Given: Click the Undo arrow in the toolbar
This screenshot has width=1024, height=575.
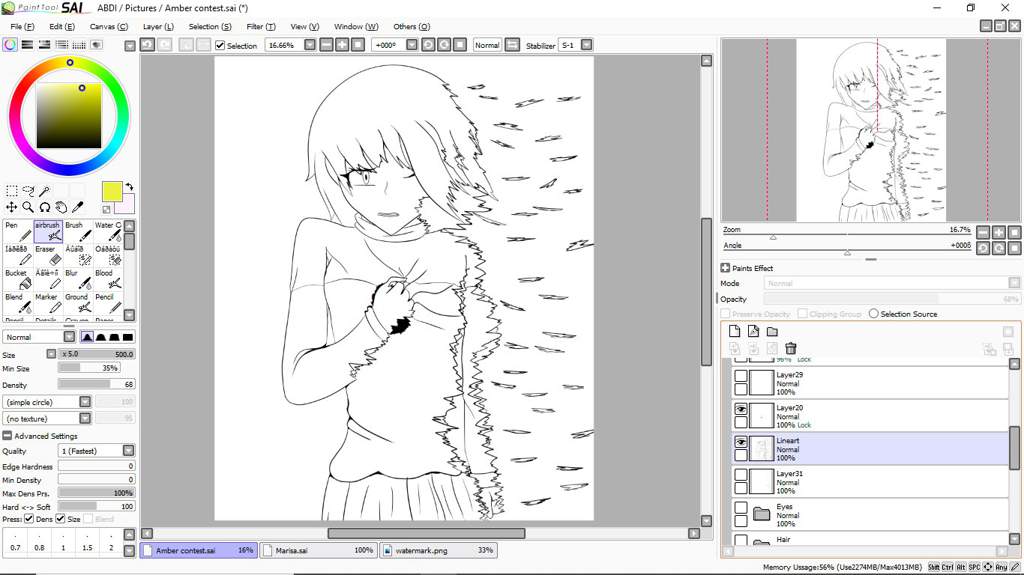Looking at the screenshot, I should coord(148,45).
